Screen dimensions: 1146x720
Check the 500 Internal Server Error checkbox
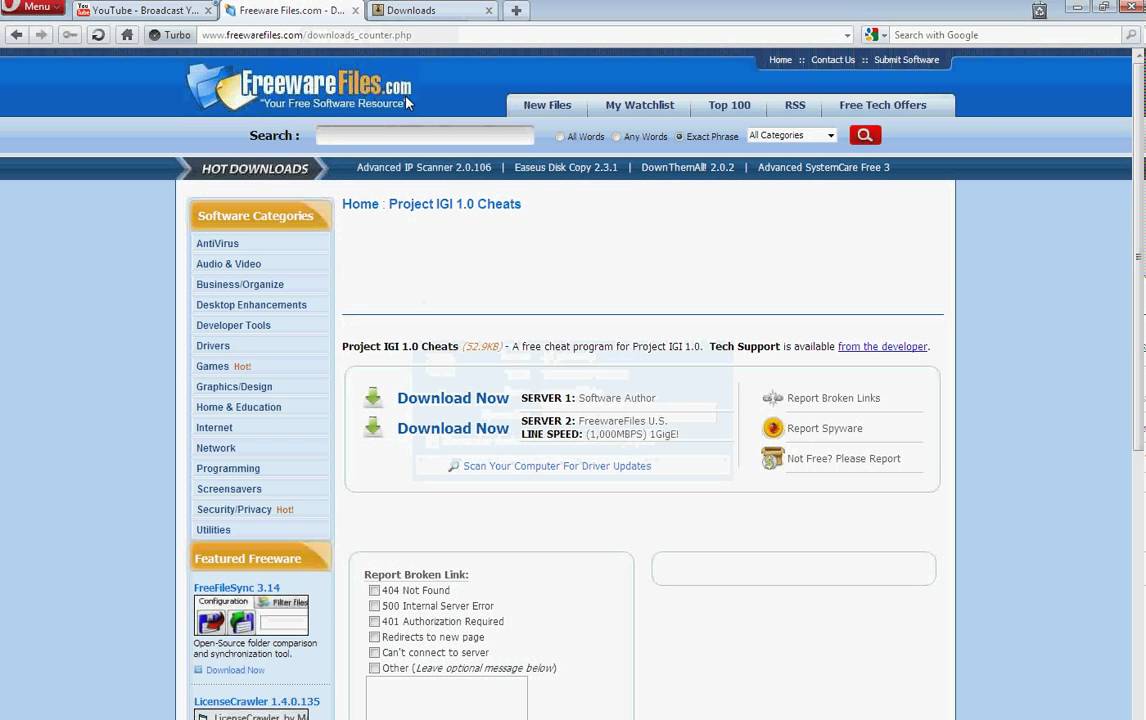(x=374, y=606)
